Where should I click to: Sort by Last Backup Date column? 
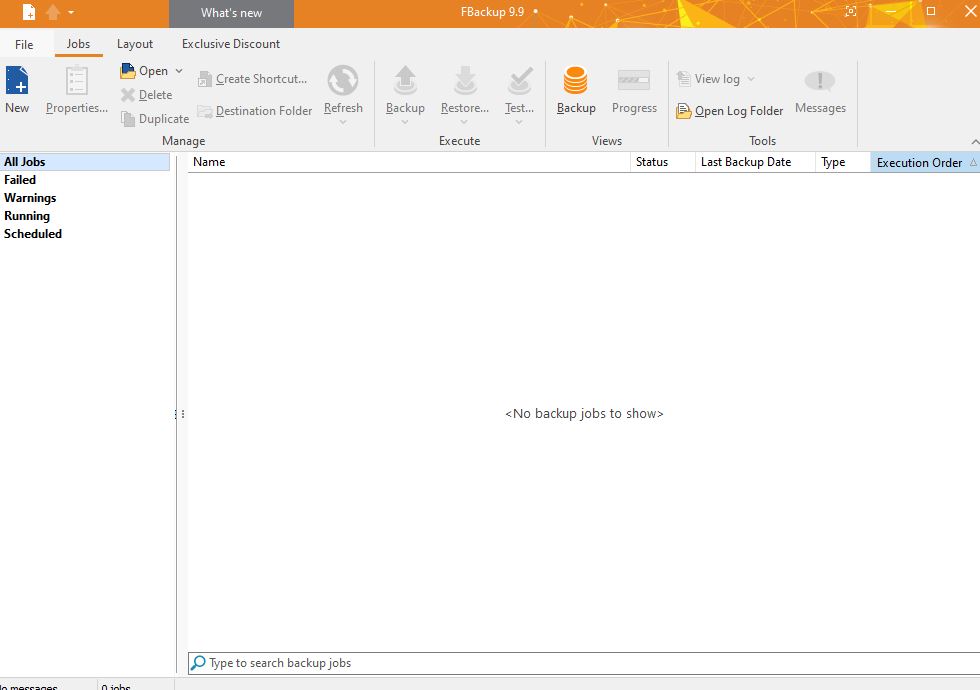tap(755, 162)
